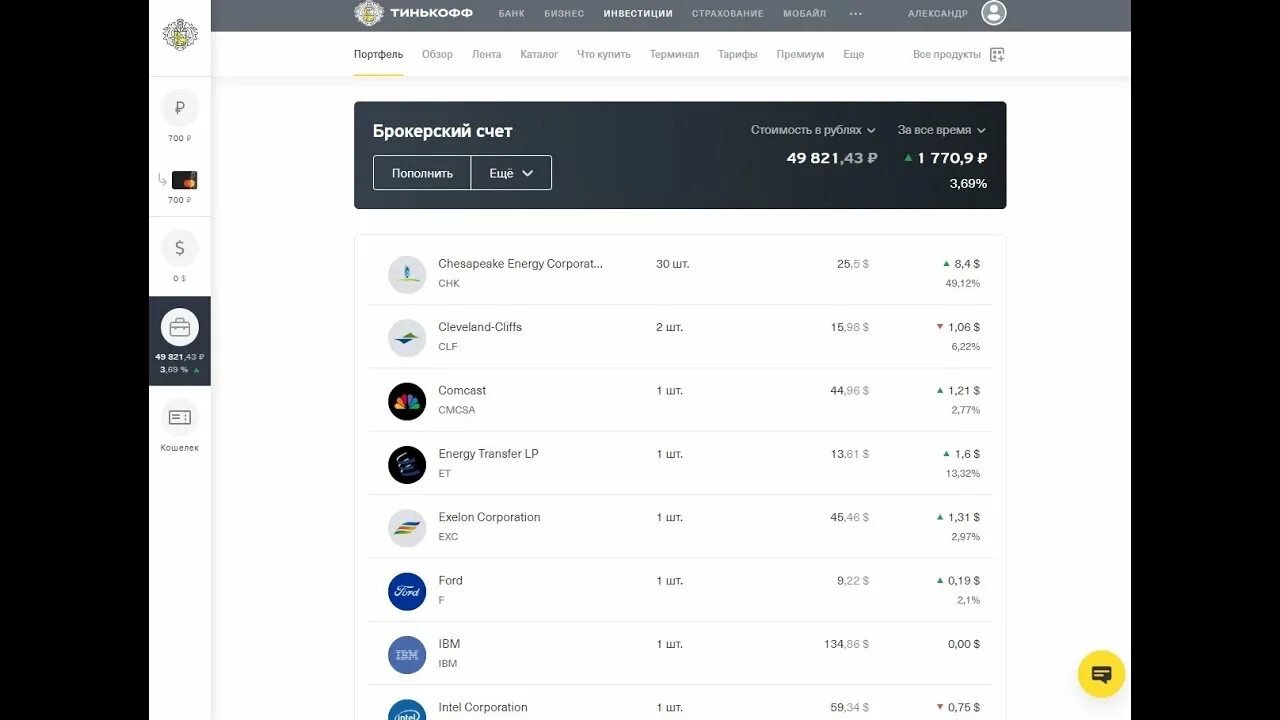Click the Chesapeake Energy company logo
1280x720 pixels.
click(x=407, y=274)
